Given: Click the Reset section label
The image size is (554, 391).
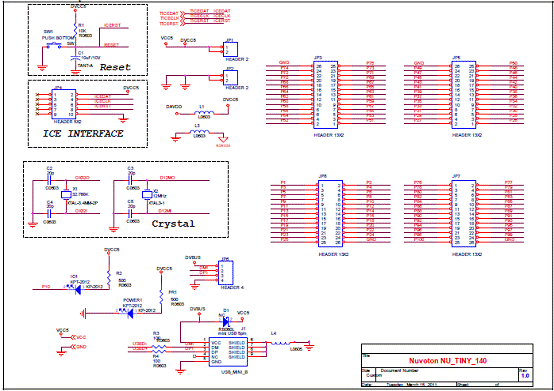Looking at the screenshot, I should (115, 67).
